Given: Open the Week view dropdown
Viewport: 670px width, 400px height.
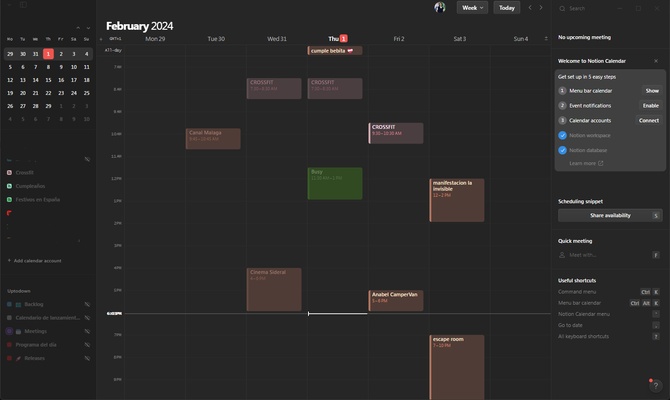Looking at the screenshot, I should coord(472,8).
